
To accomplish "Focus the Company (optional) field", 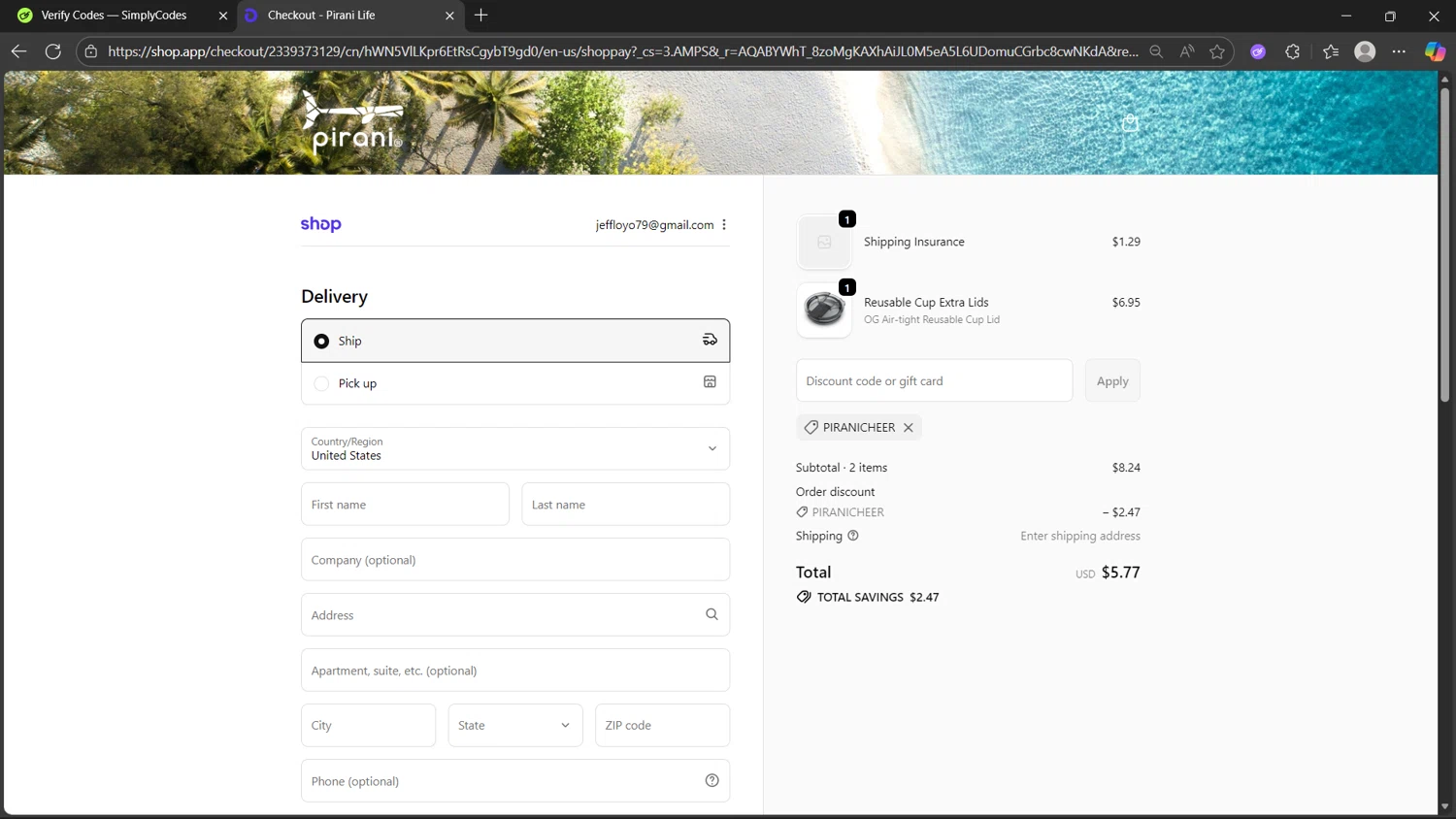I will click(x=515, y=559).
